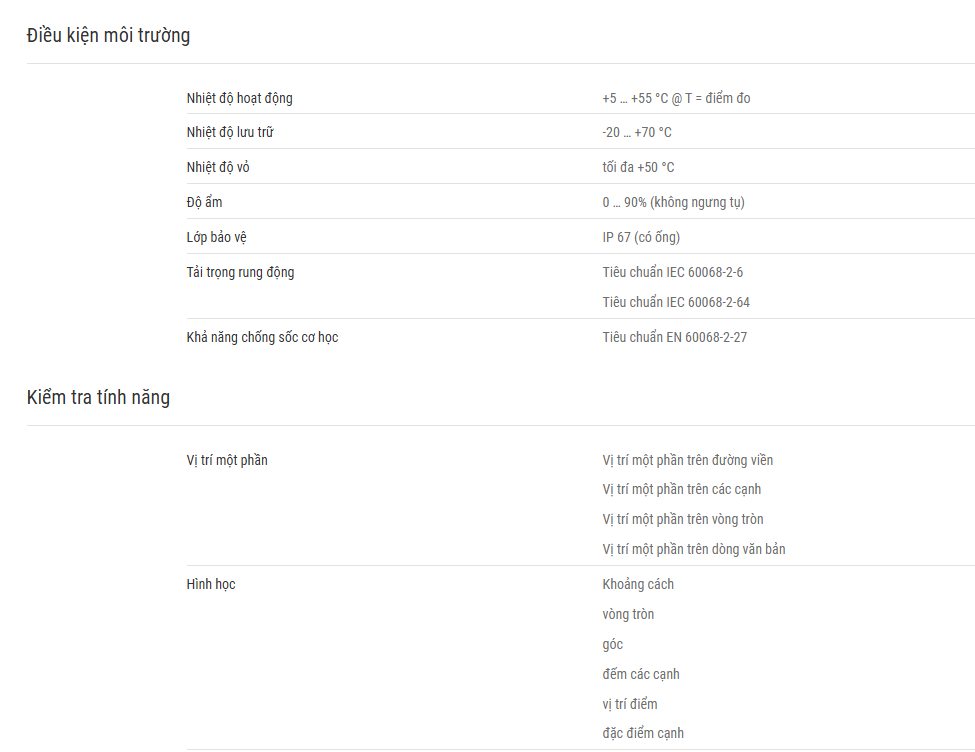Select the 'Nhiệt độ hoạt động' row label
The width and height of the screenshot is (975, 752).
pyautogui.click(x=239, y=98)
